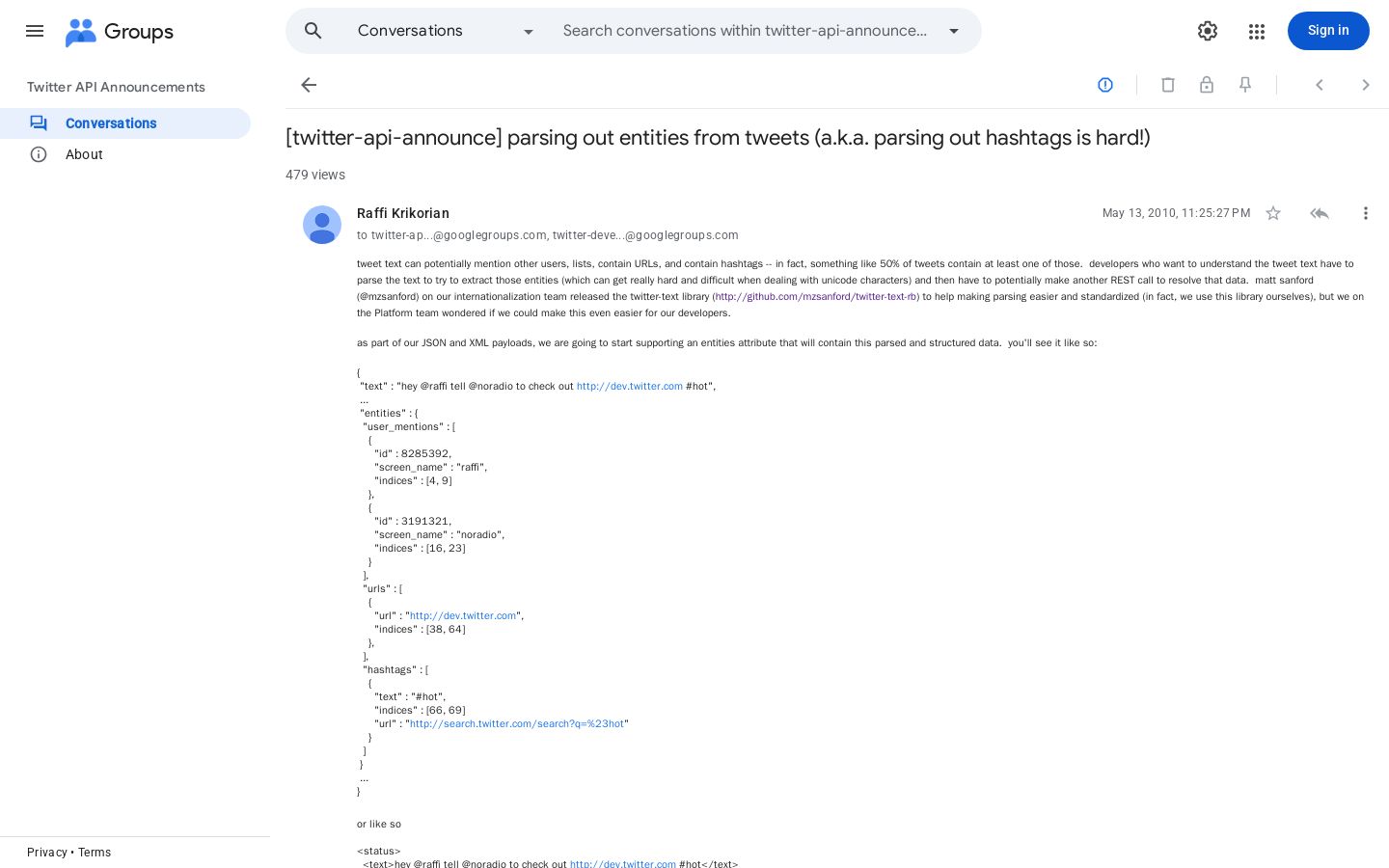Image resolution: width=1389 pixels, height=868 pixels.
Task: Go back with the arrow icon
Action: pyautogui.click(x=309, y=85)
